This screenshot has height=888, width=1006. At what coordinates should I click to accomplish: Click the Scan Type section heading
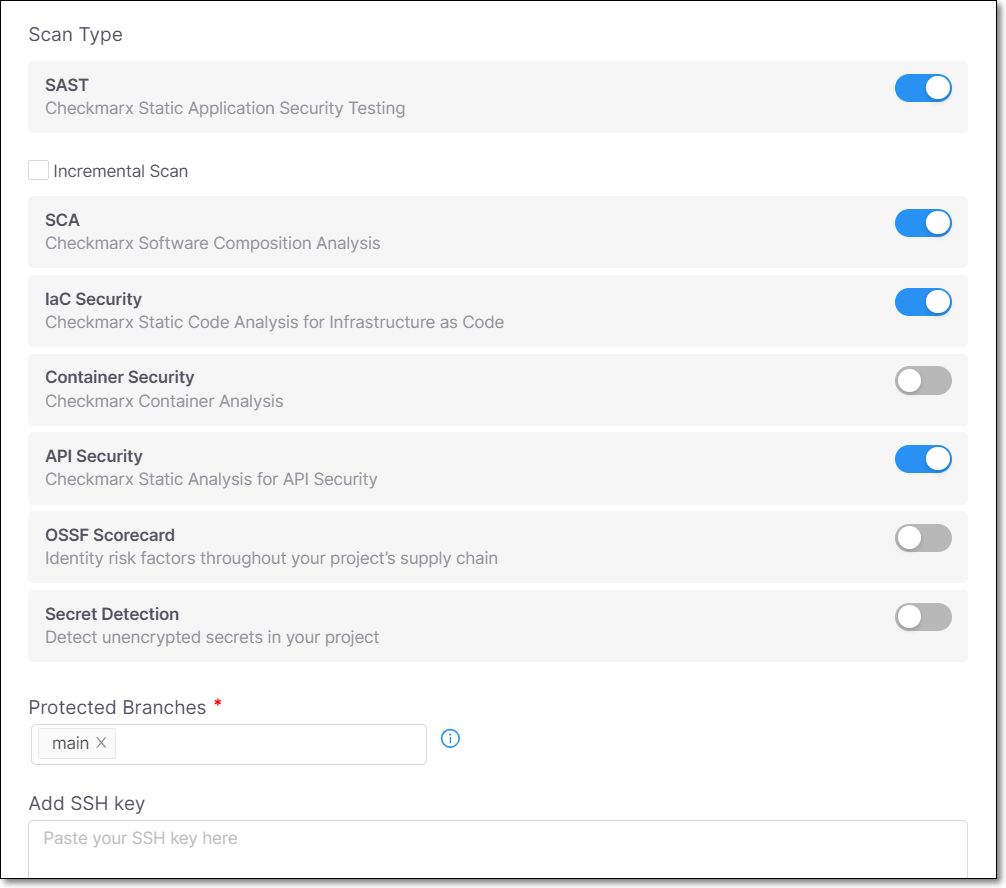[x=76, y=35]
